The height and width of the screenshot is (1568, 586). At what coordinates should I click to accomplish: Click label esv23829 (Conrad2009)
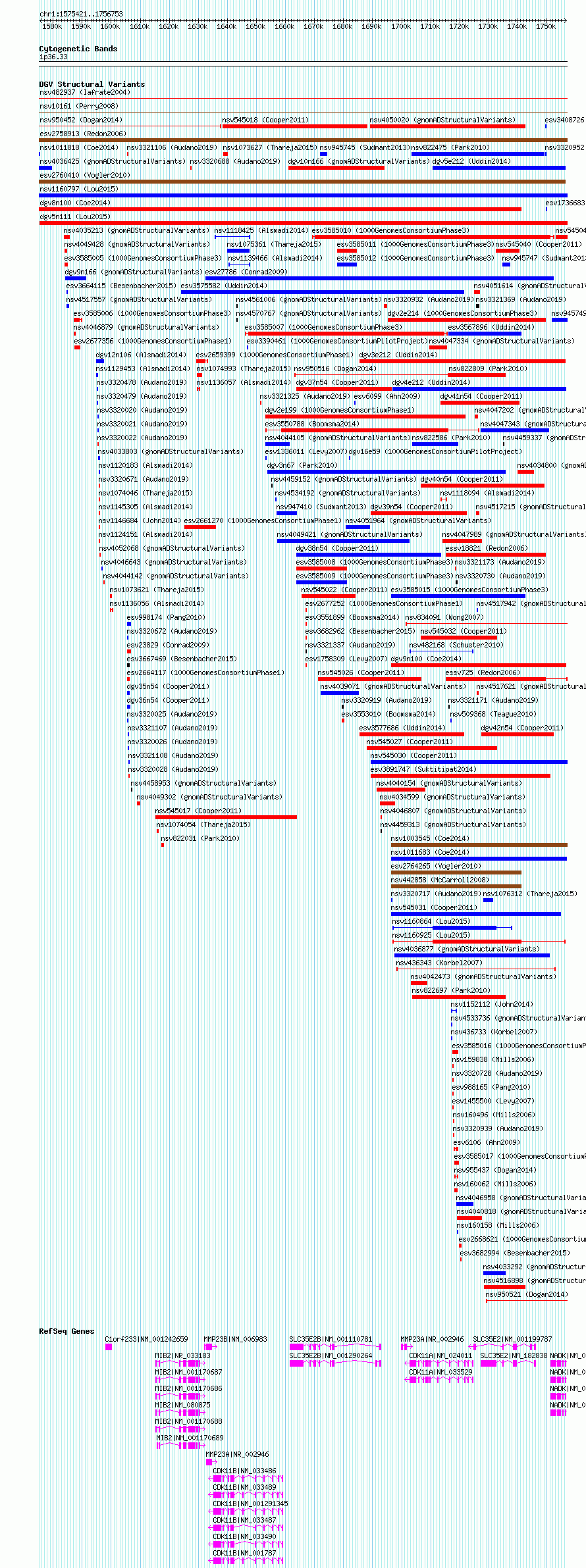168,645
